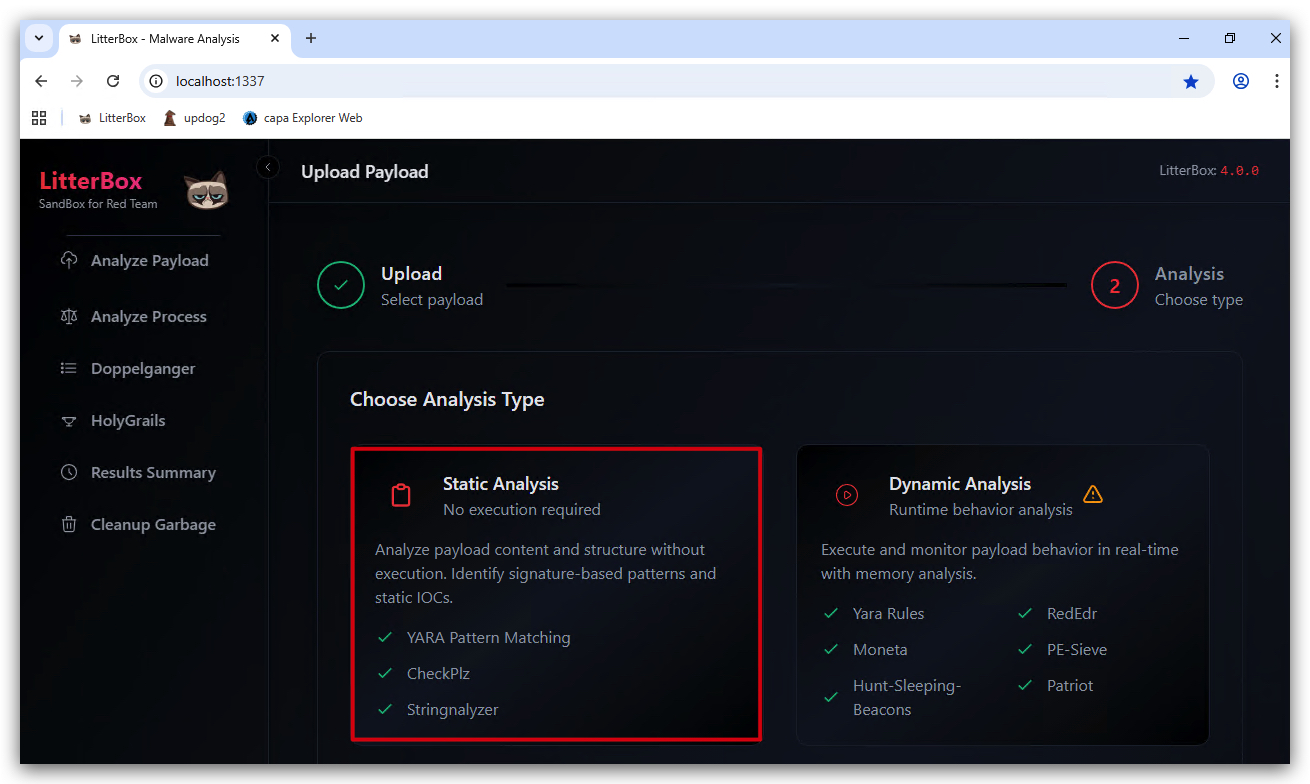Screen dimensions: 1310x784
Task: Open Doppelganger from sidebar
Action: (143, 368)
